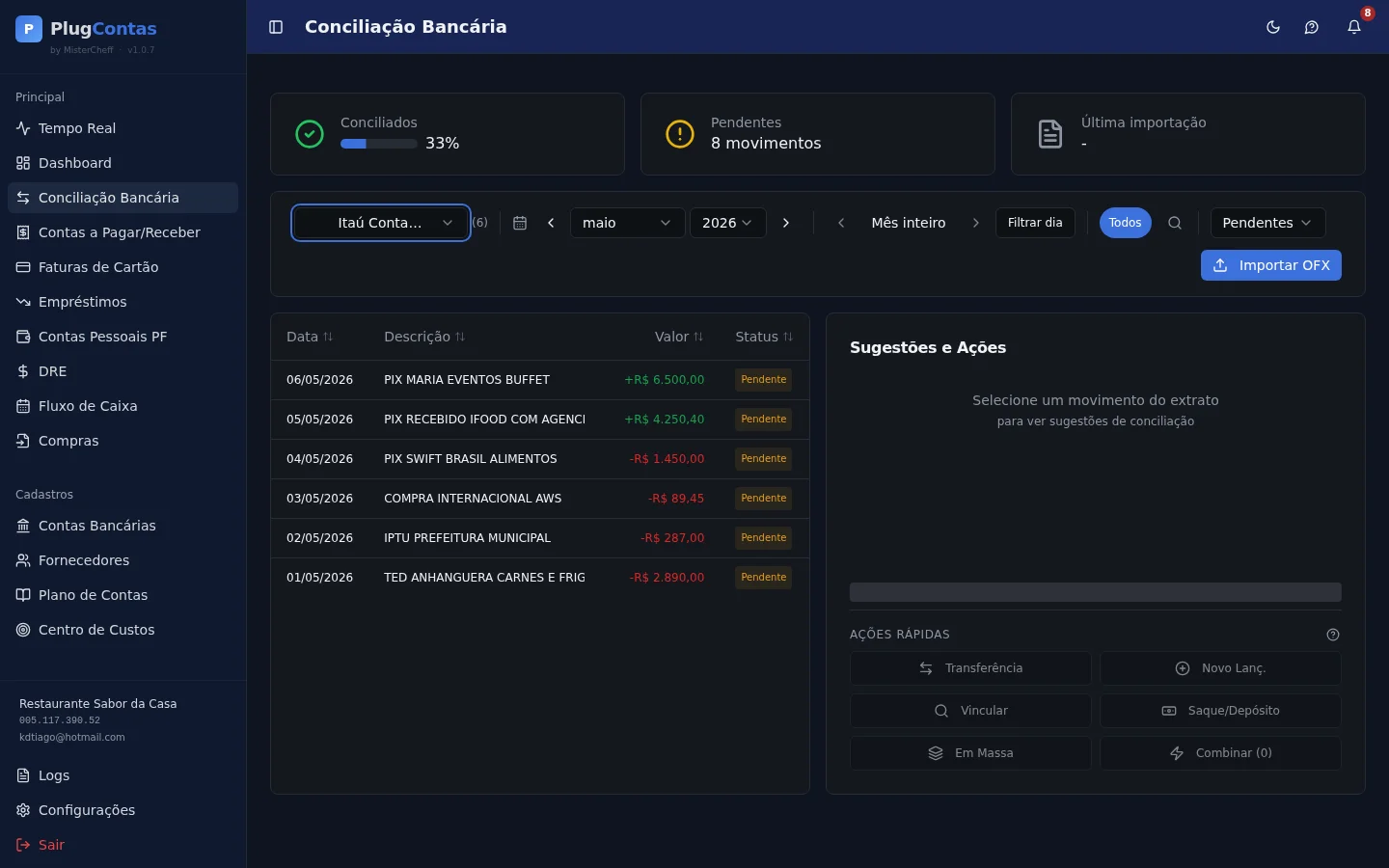Click Em Massa quick action
Screen dimensions: 1389x868
(970, 753)
